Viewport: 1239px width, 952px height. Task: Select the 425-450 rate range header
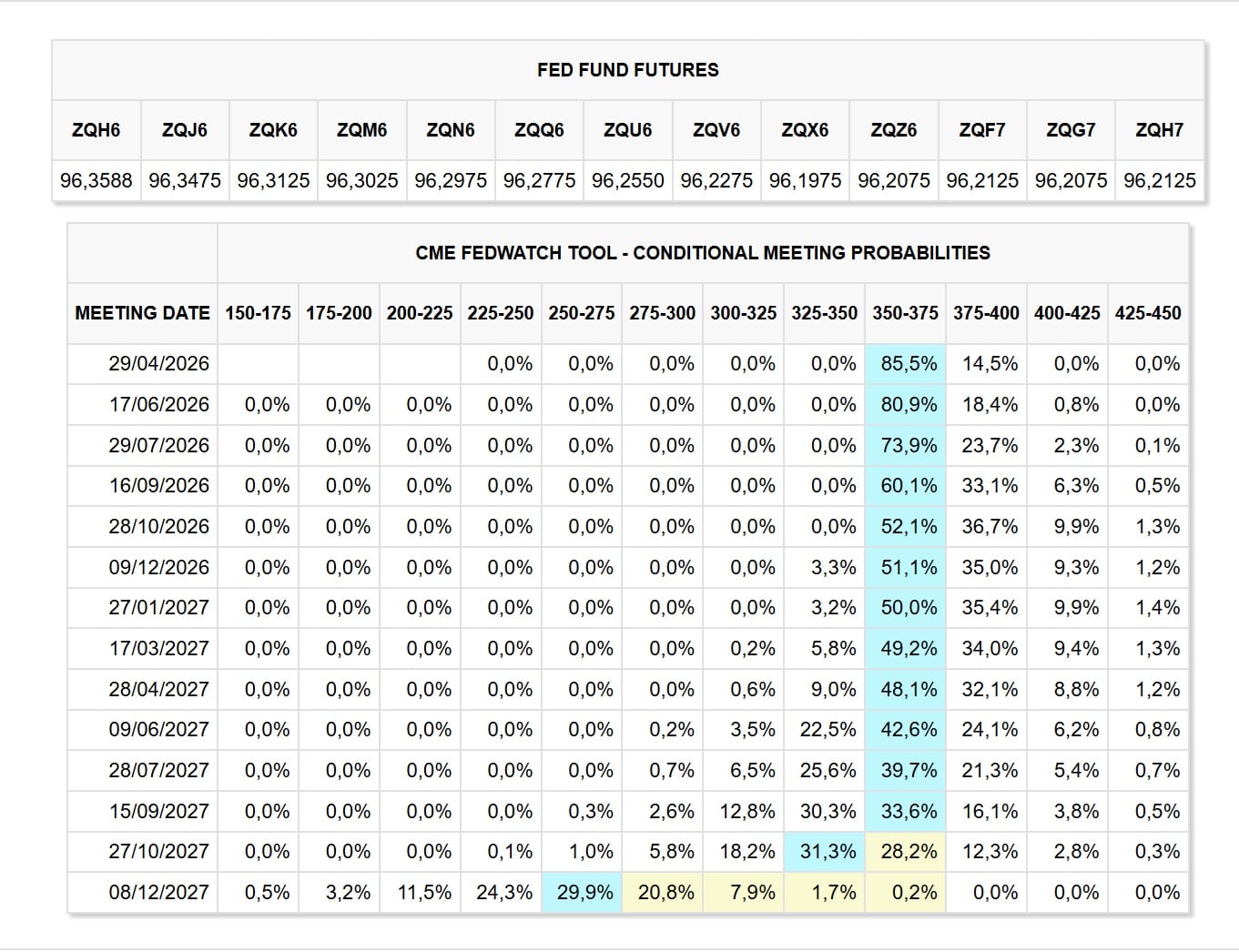point(1148,313)
